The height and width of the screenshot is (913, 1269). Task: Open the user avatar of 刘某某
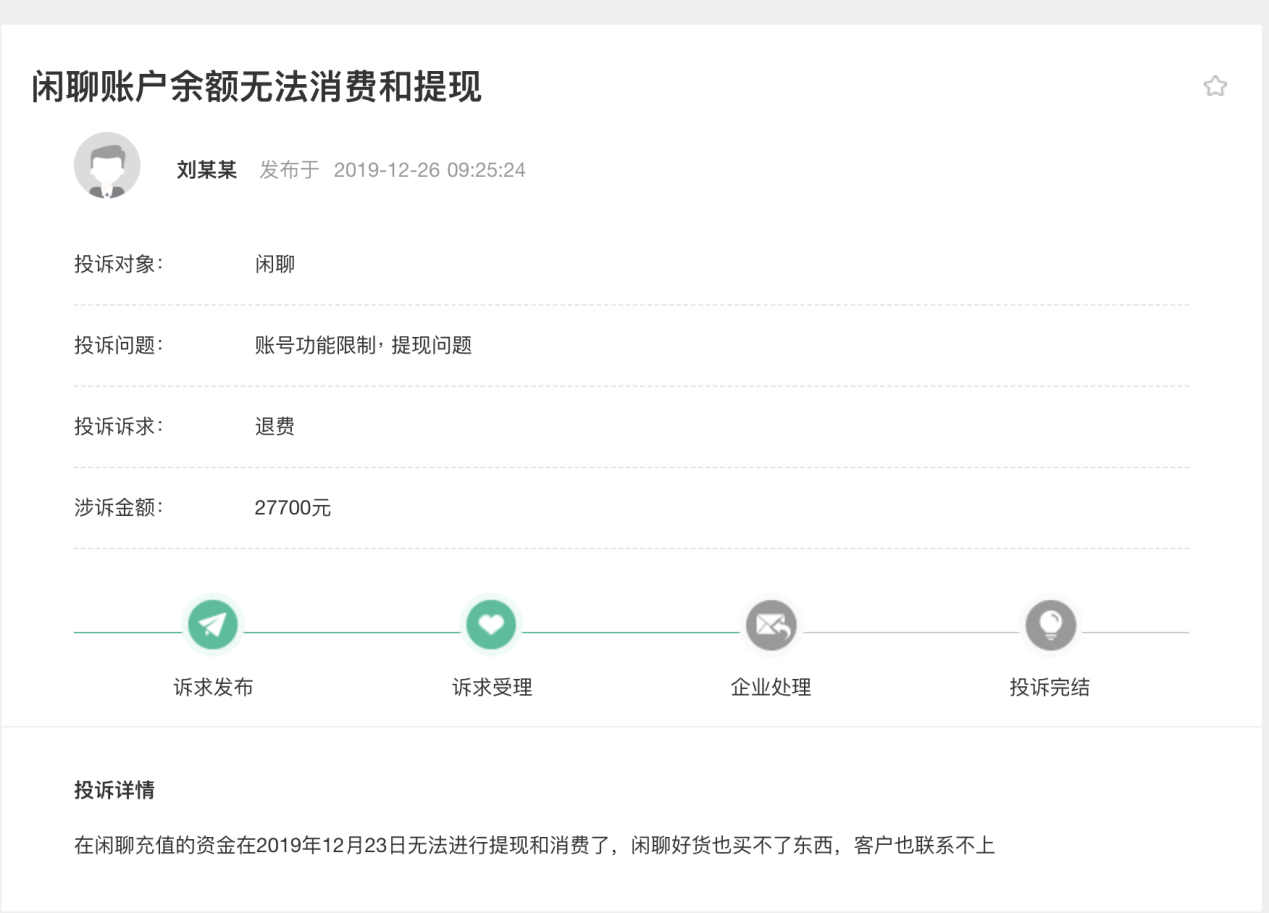[107, 165]
